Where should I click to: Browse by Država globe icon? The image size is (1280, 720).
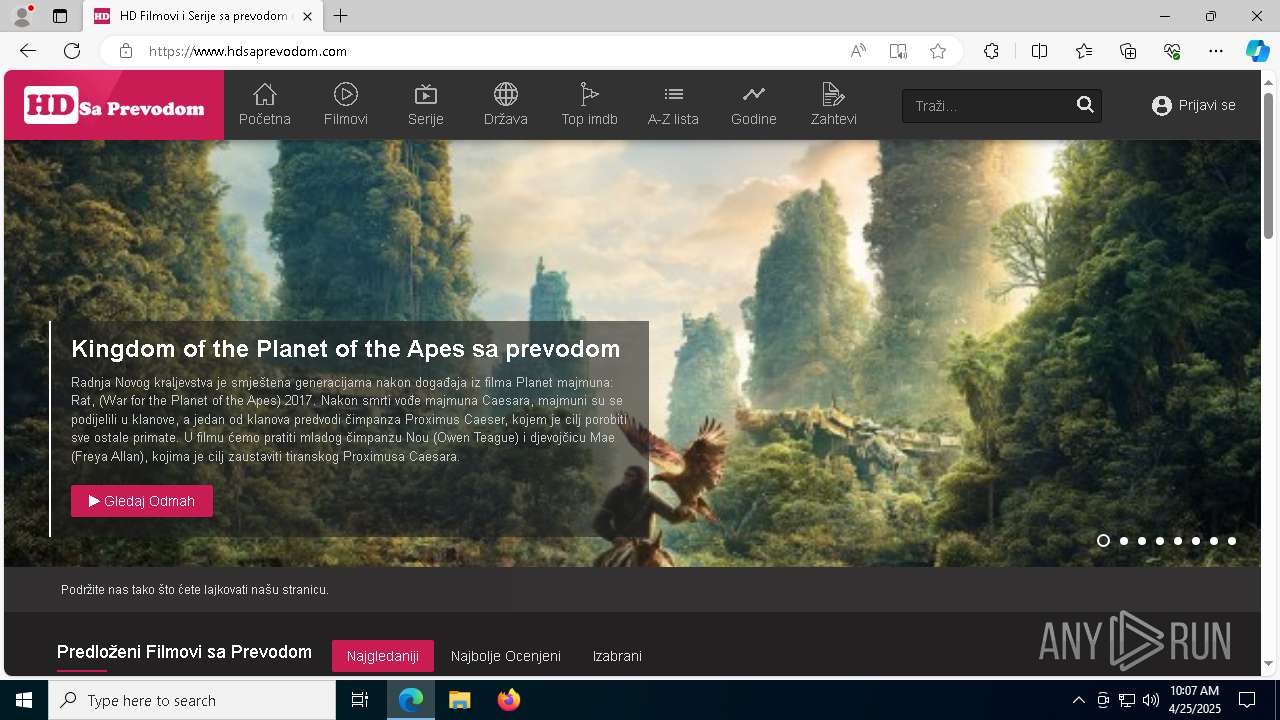point(506,95)
